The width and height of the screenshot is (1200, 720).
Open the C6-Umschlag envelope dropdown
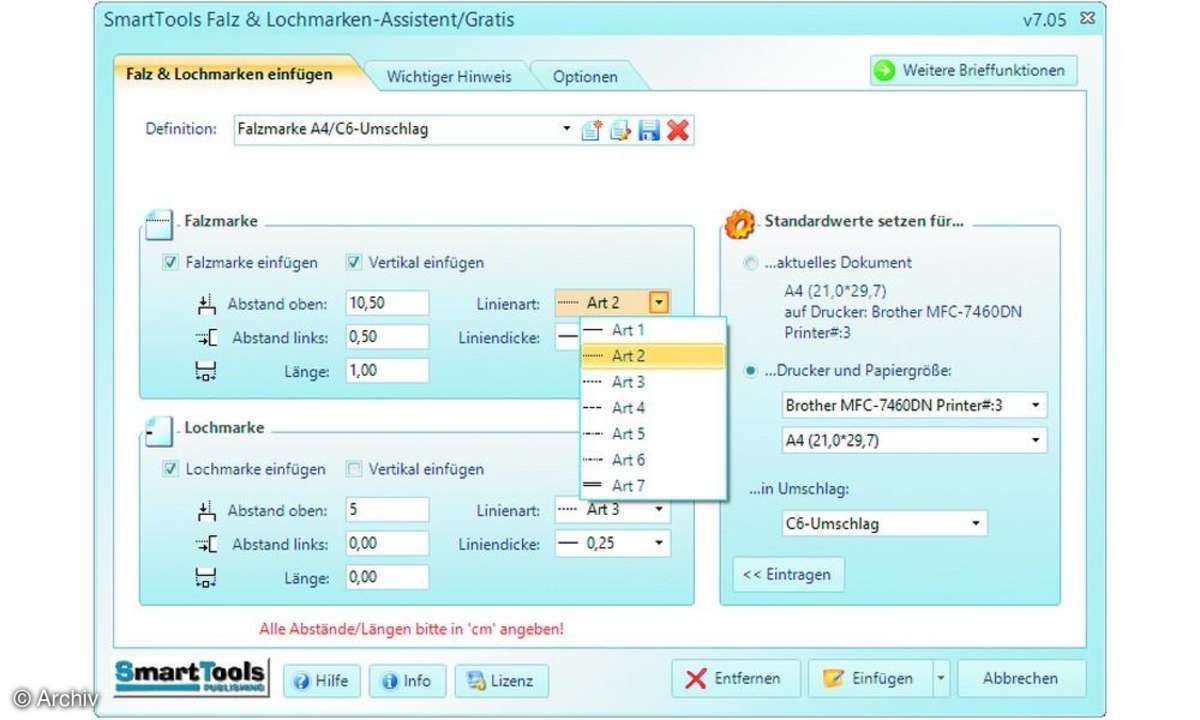tap(976, 523)
